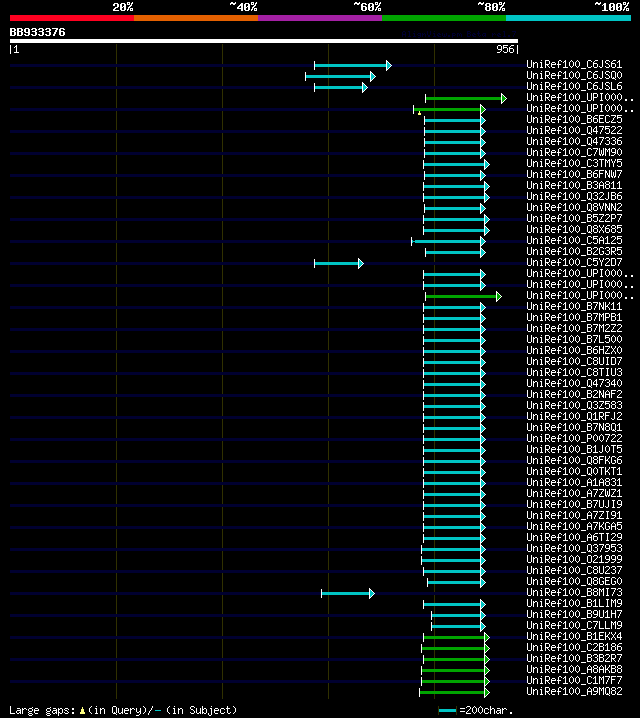Select the UniRef100_B7M2Z2 label

pos(574,328)
